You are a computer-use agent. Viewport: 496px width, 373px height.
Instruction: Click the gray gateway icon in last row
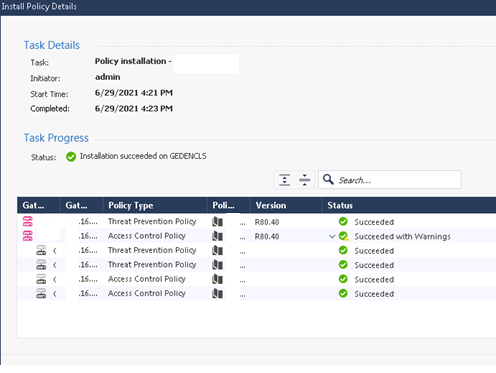(x=41, y=293)
